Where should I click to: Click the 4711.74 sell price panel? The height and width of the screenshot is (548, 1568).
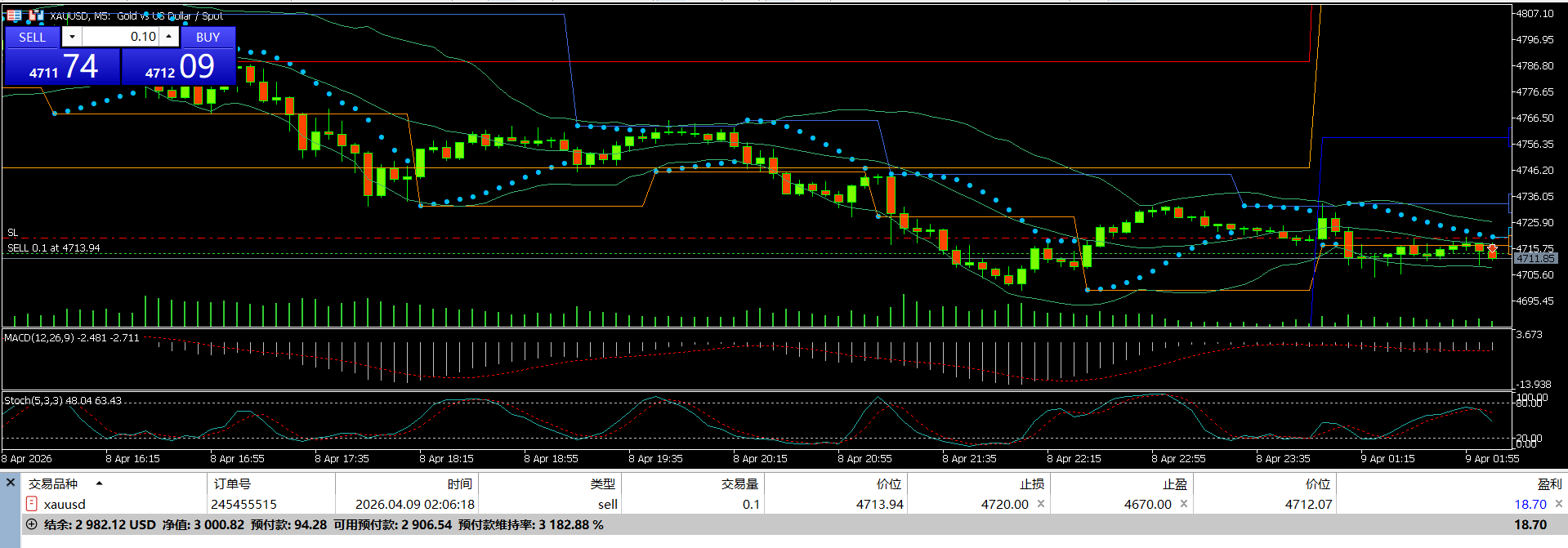[x=62, y=66]
